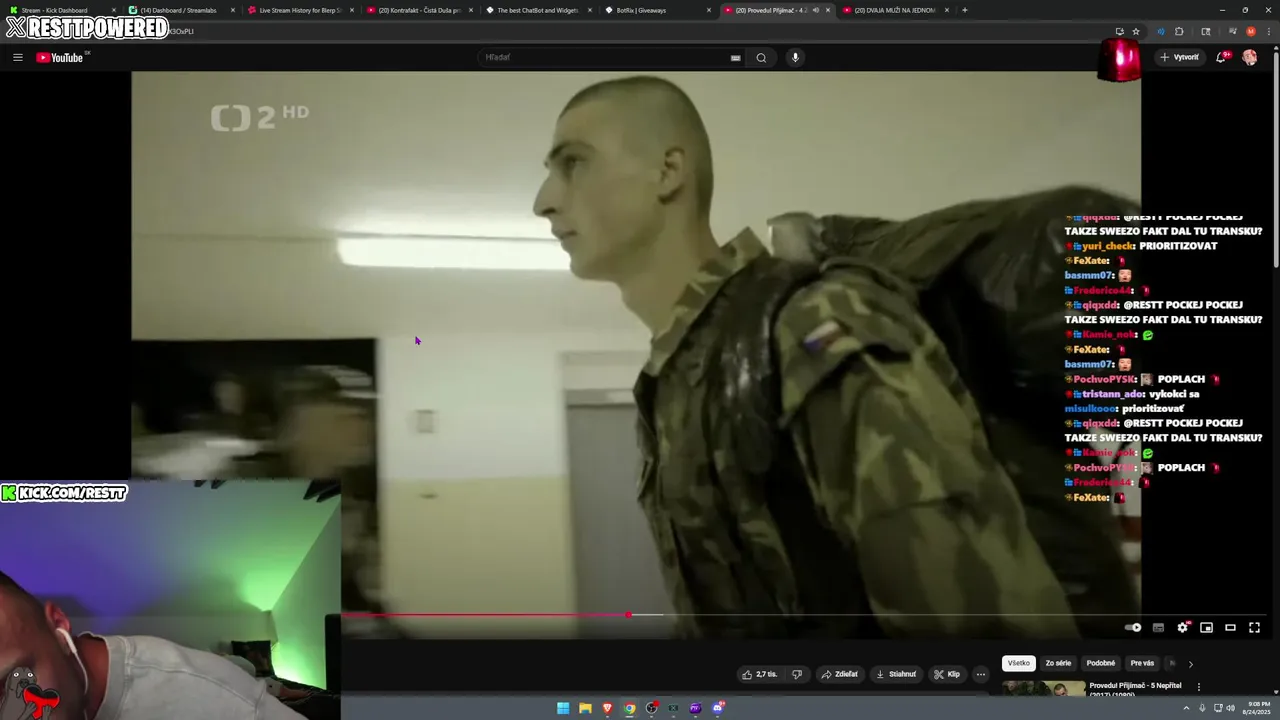The width and height of the screenshot is (1280, 720).
Task: Like the video with thumbs up
Action: pos(759,674)
